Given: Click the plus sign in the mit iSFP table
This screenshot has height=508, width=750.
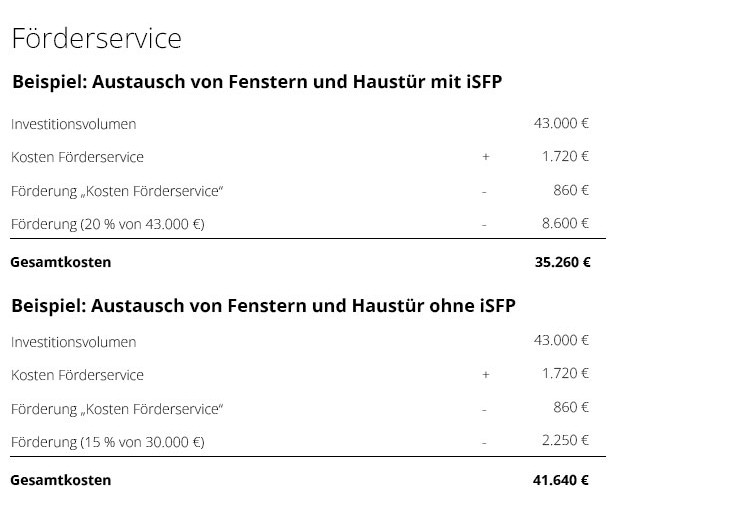Looking at the screenshot, I should click(x=486, y=157).
